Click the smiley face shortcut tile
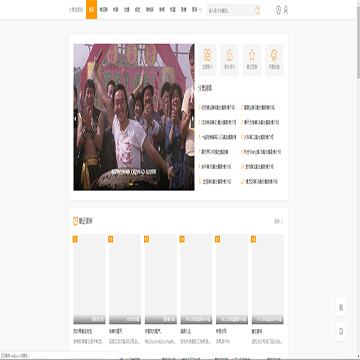Image resolution: width=360 pixels, height=360 pixels. click(274, 60)
